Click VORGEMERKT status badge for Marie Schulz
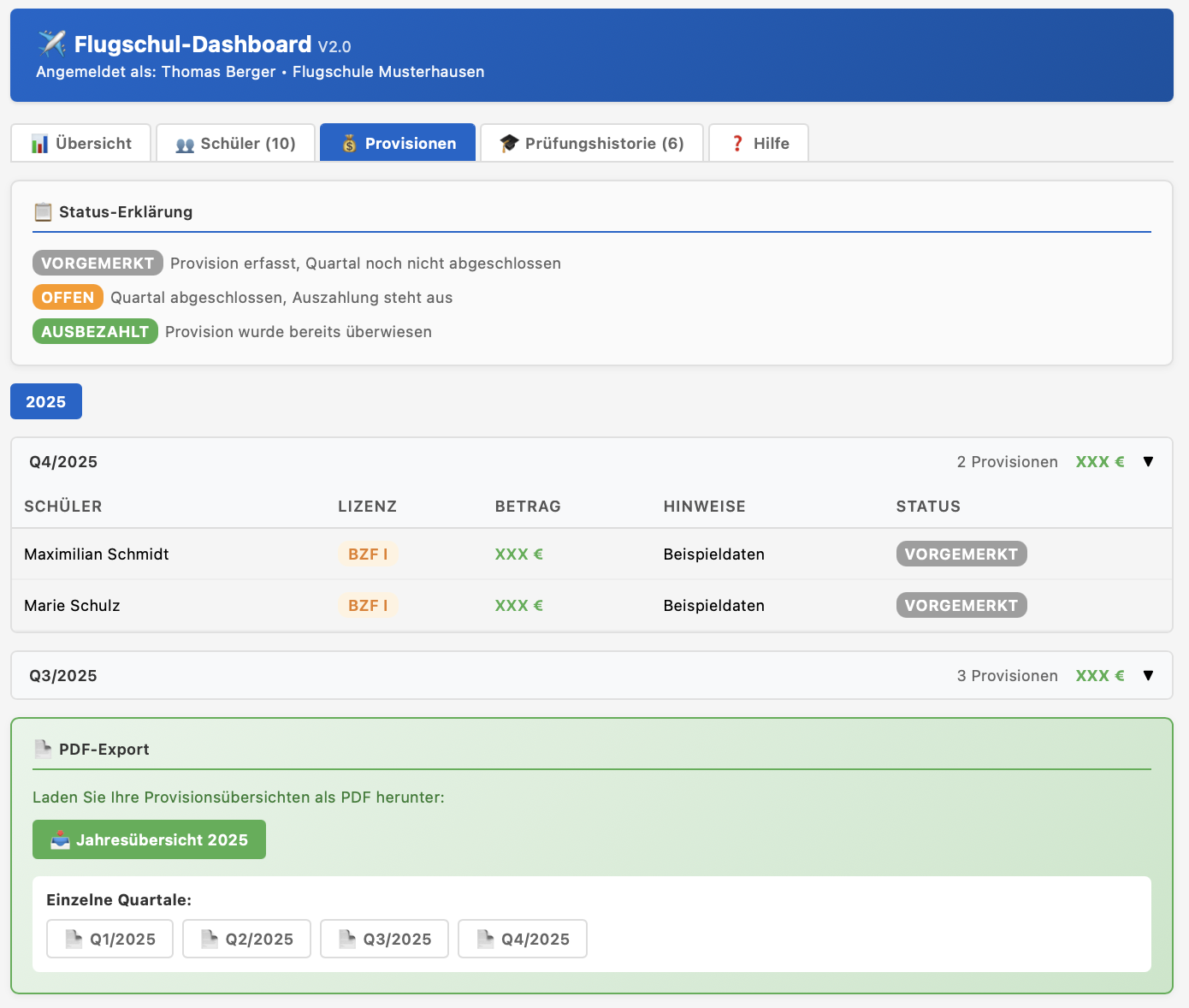 tap(961, 606)
